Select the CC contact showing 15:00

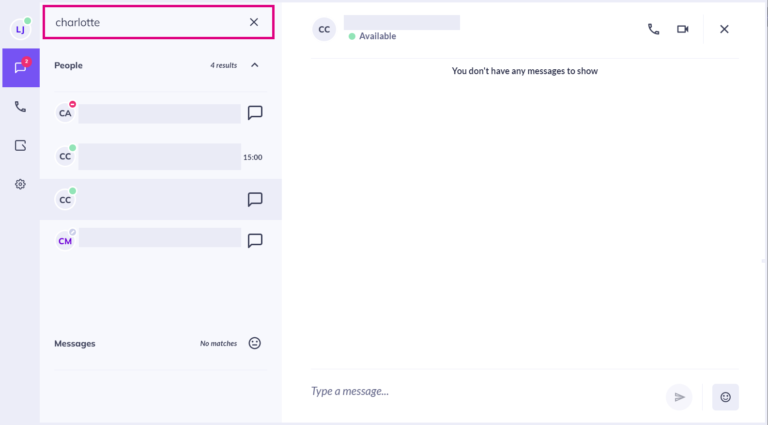pos(161,157)
